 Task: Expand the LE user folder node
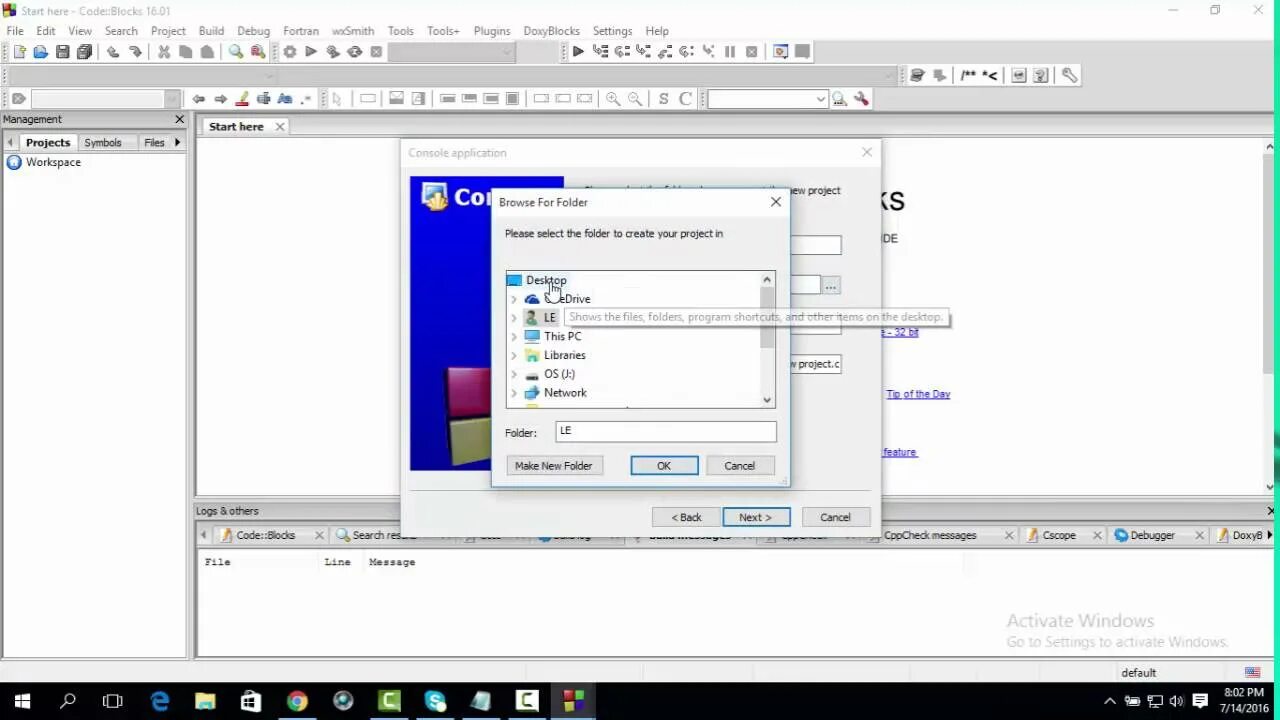[514, 318]
